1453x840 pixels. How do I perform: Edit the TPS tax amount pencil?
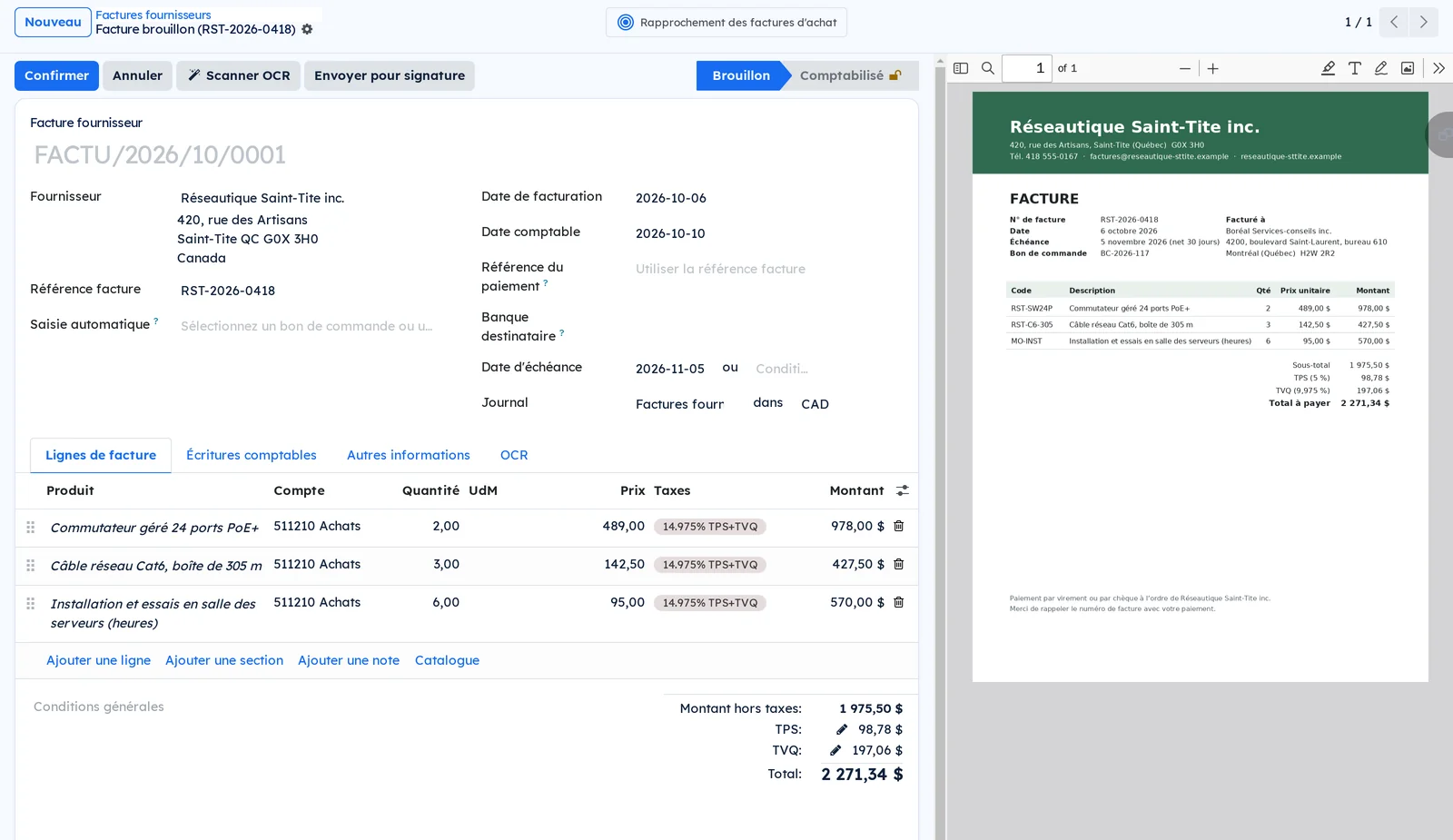coord(842,729)
